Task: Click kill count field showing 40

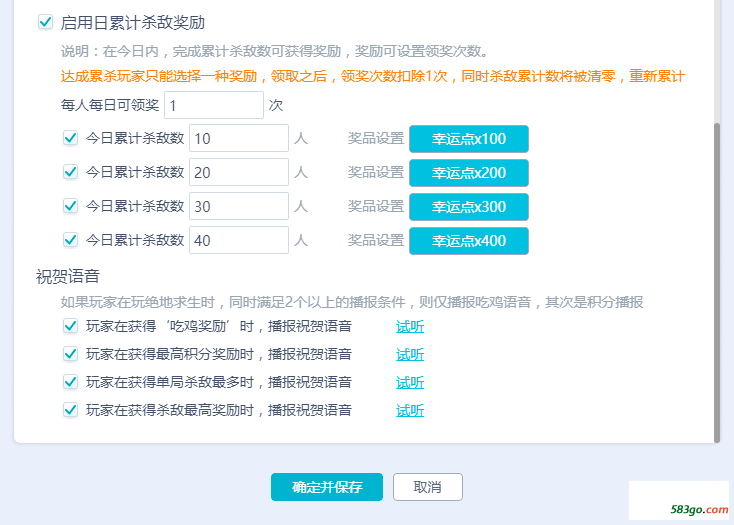Action: 239,240
